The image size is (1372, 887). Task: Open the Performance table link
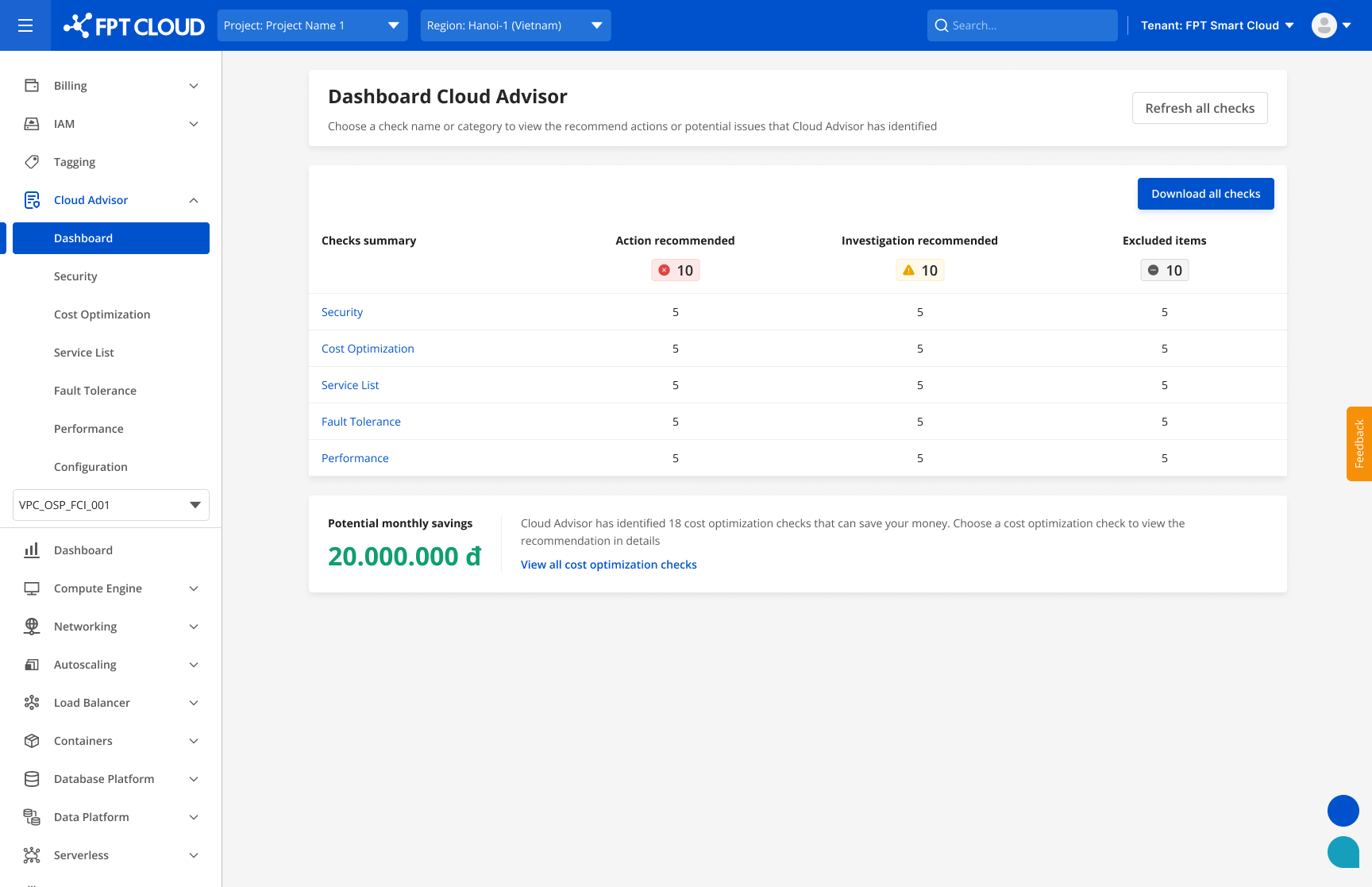[355, 458]
